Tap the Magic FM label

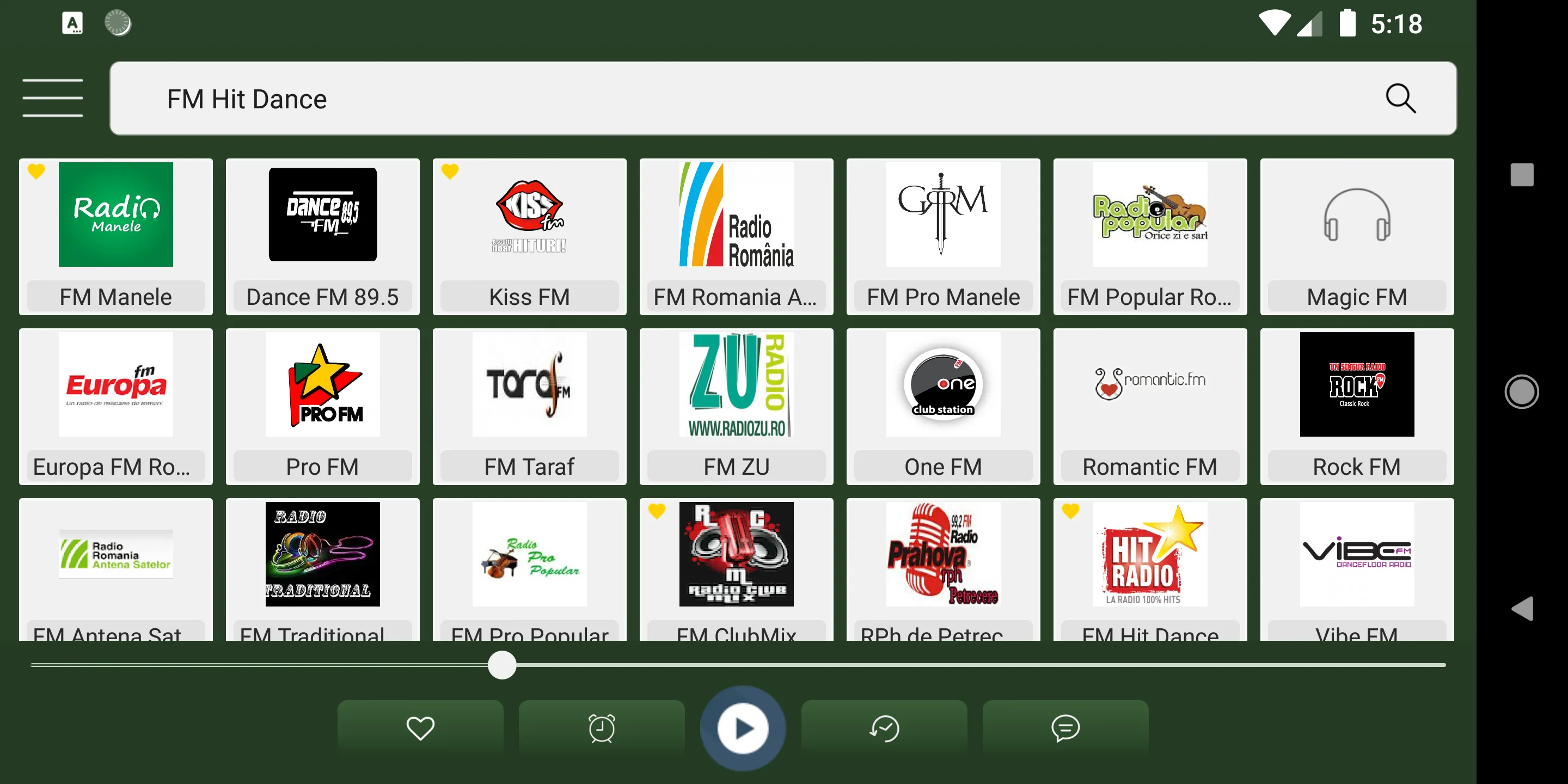click(1357, 297)
